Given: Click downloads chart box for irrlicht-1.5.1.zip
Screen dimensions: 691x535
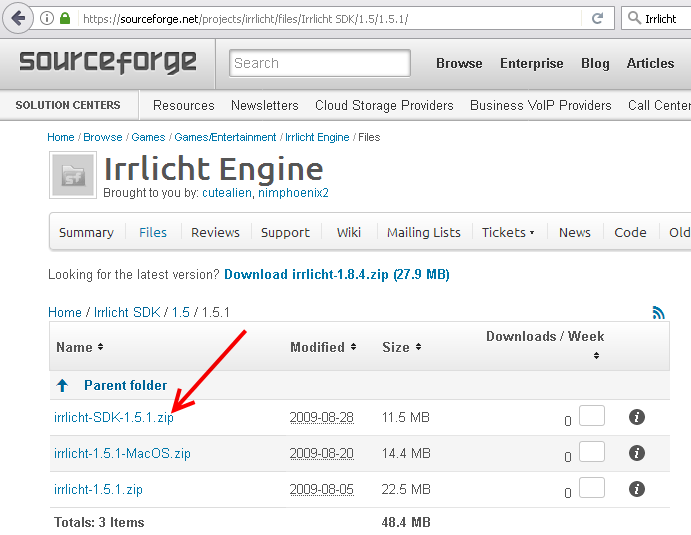Looking at the screenshot, I should (x=591, y=488).
